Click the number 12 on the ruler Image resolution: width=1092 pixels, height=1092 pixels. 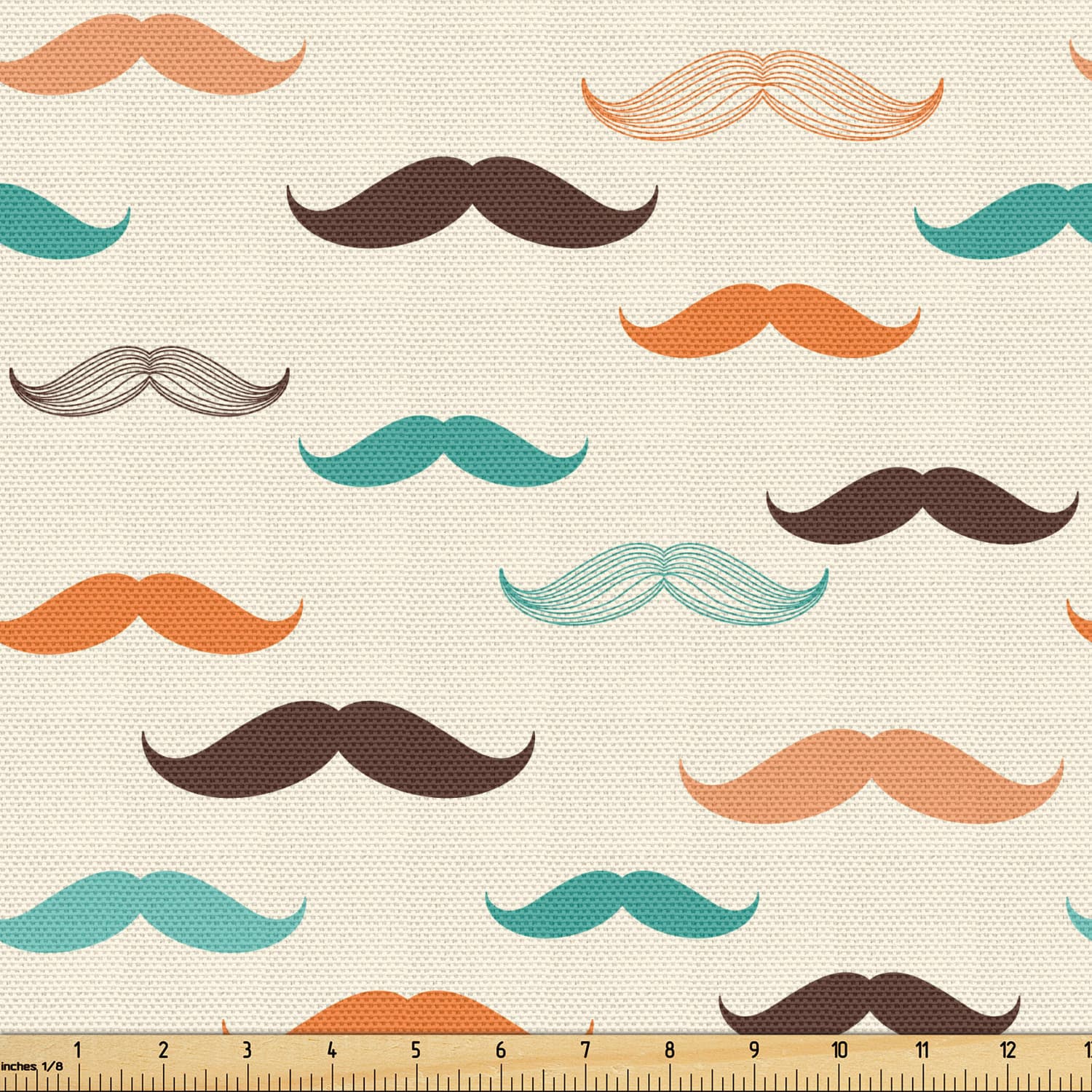point(1008,1051)
